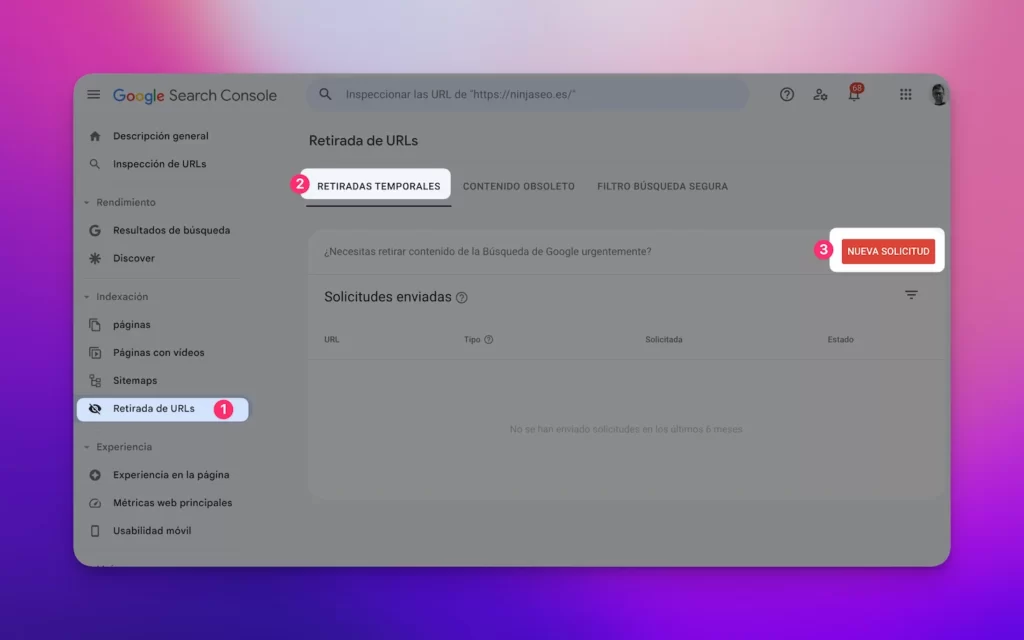Viewport: 1024px width, 640px height.
Task: Click the filter icon above Solicitudes enviadas
Action: [911, 295]
